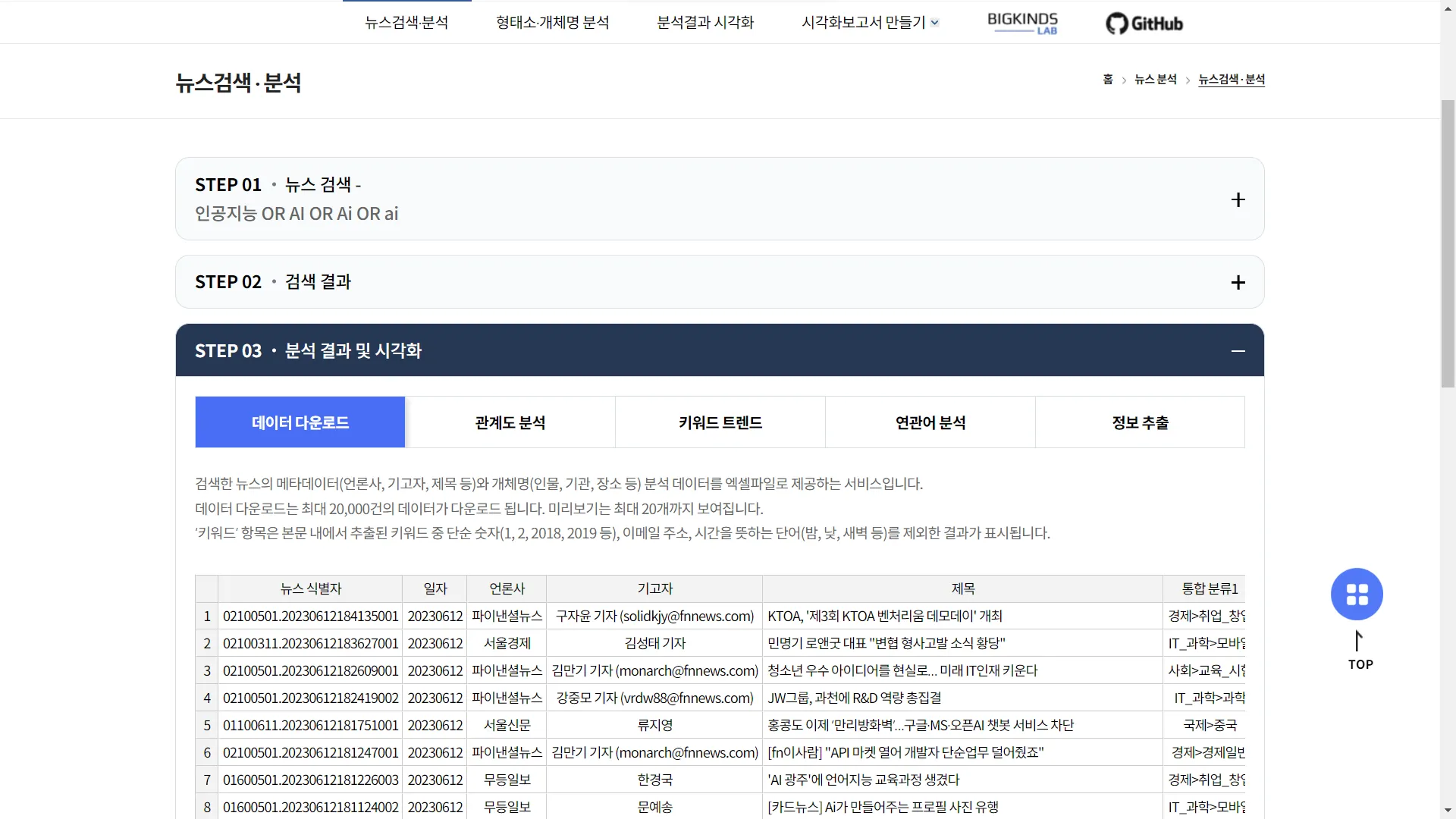This screenshot has width=1456, height=819.
Task: Click the blue quick menu grid icon
Action: click(x=1357, y=594)
